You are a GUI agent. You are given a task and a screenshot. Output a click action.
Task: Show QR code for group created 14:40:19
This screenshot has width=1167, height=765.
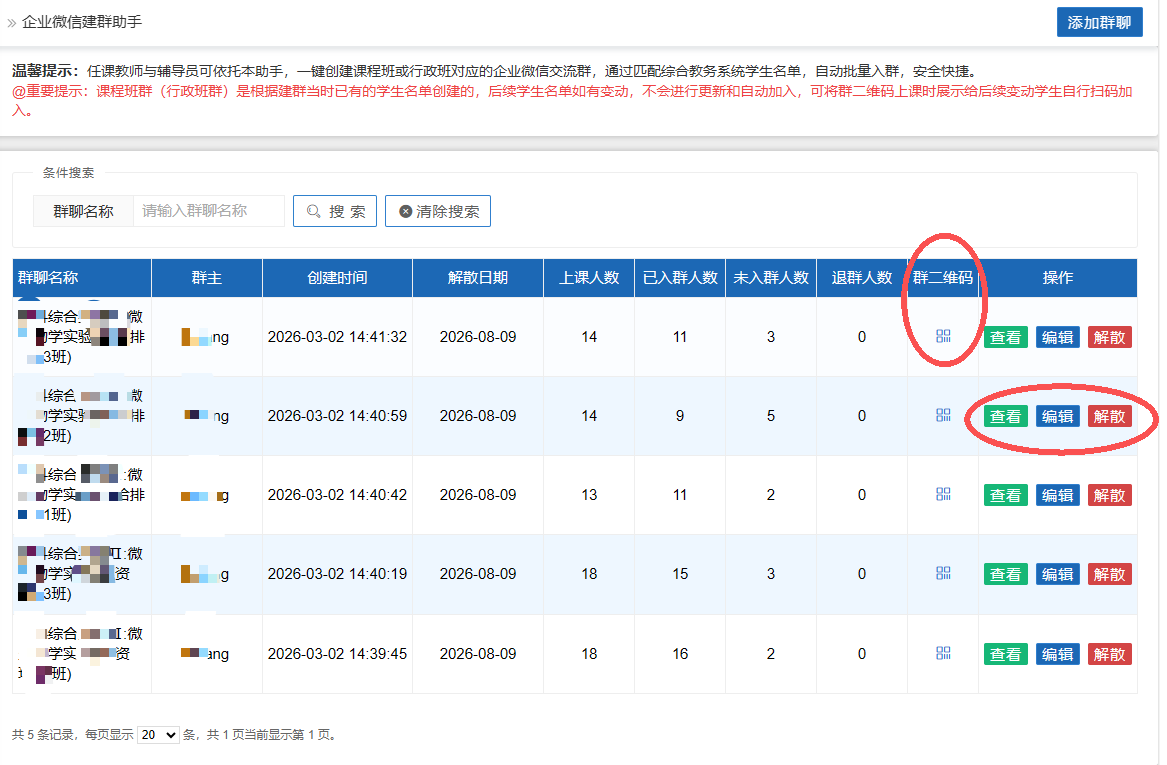tap(943, 573)
